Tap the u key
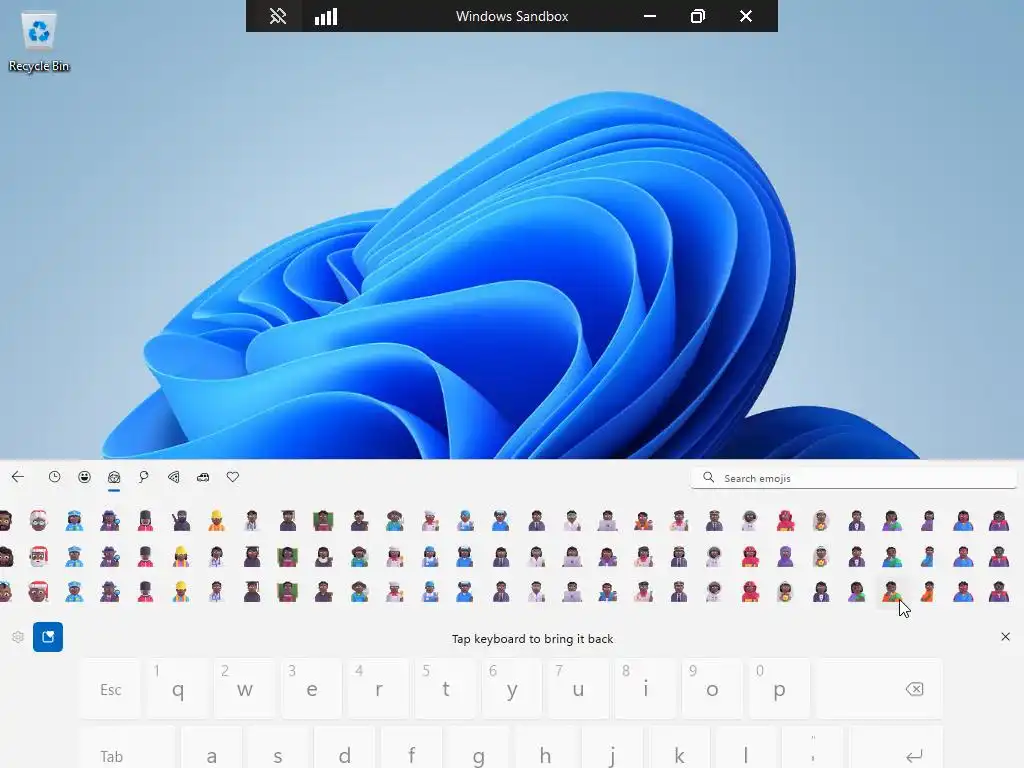1024x768 pixels. click(x=579, y=690)
